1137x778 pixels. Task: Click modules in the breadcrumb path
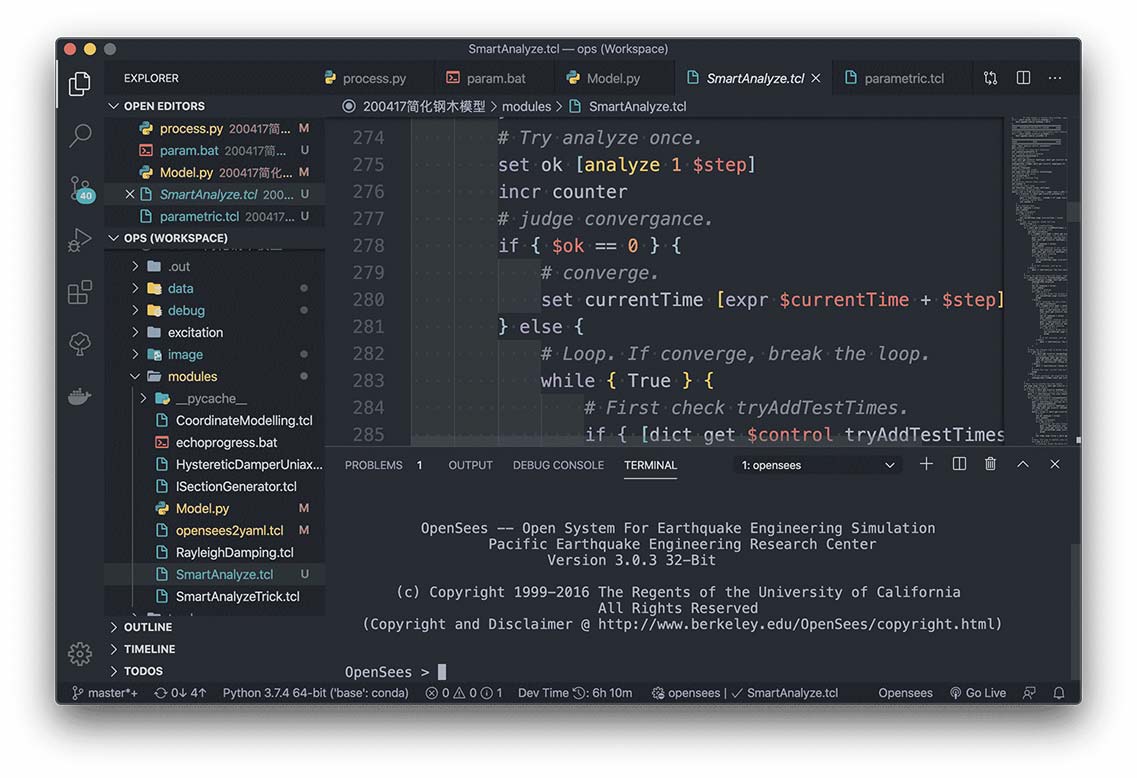(526, 107)
